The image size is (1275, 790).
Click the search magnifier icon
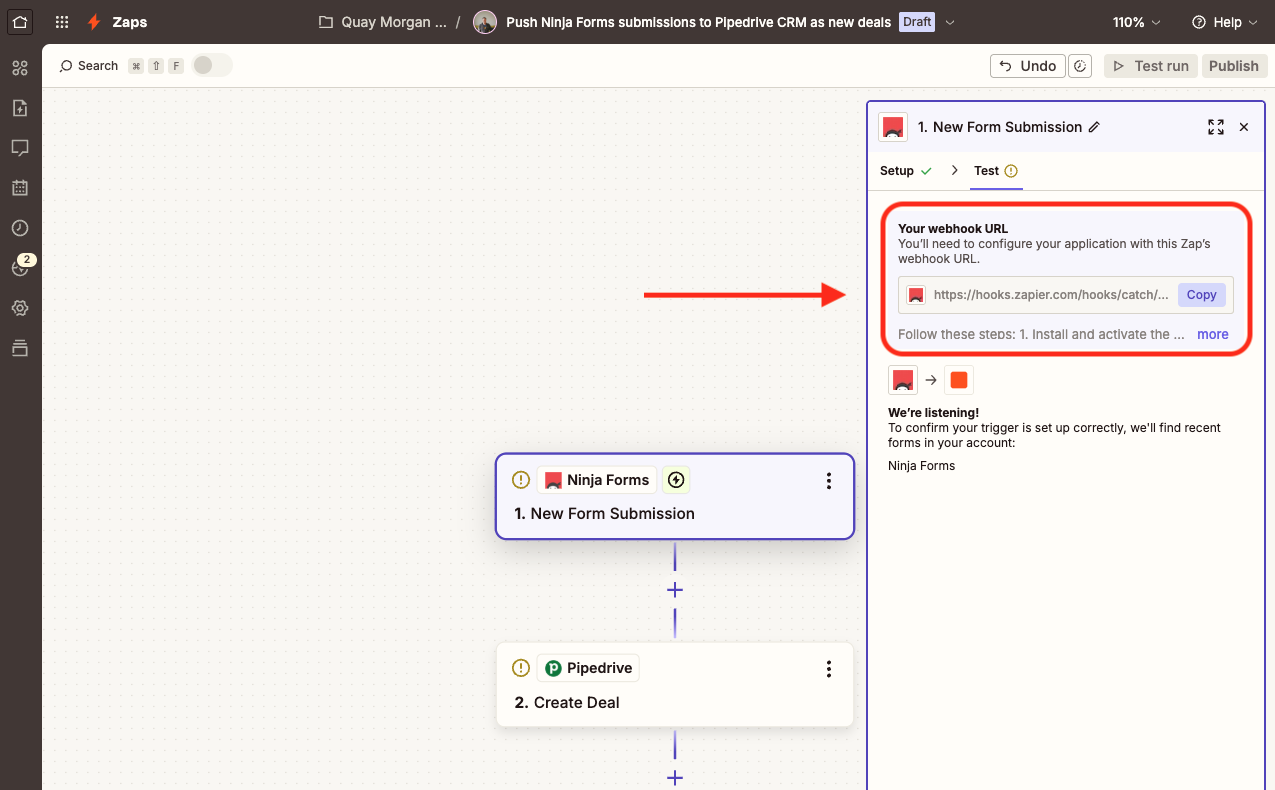[66, 66]
